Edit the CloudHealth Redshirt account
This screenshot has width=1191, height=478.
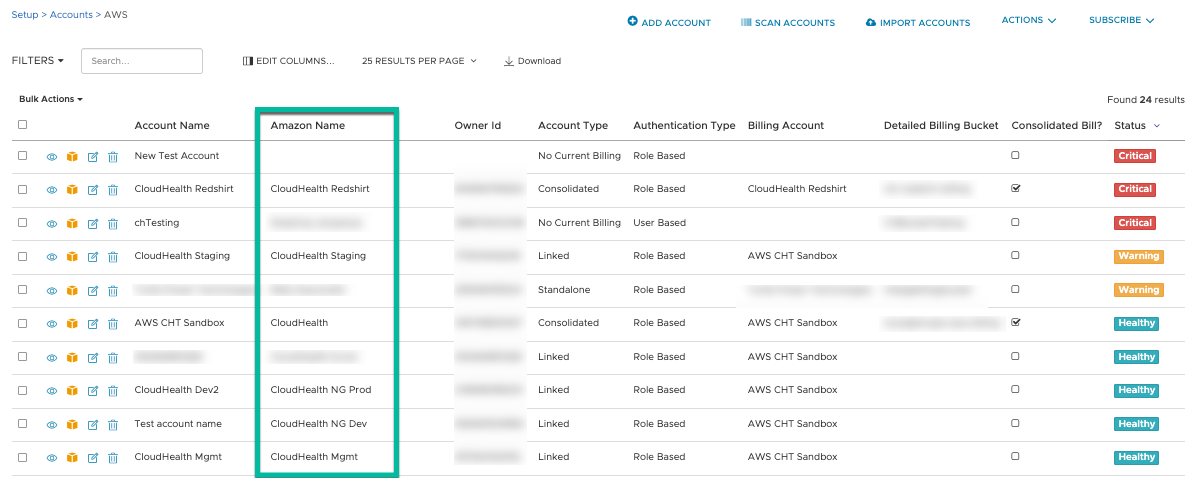tap(93, 191)
